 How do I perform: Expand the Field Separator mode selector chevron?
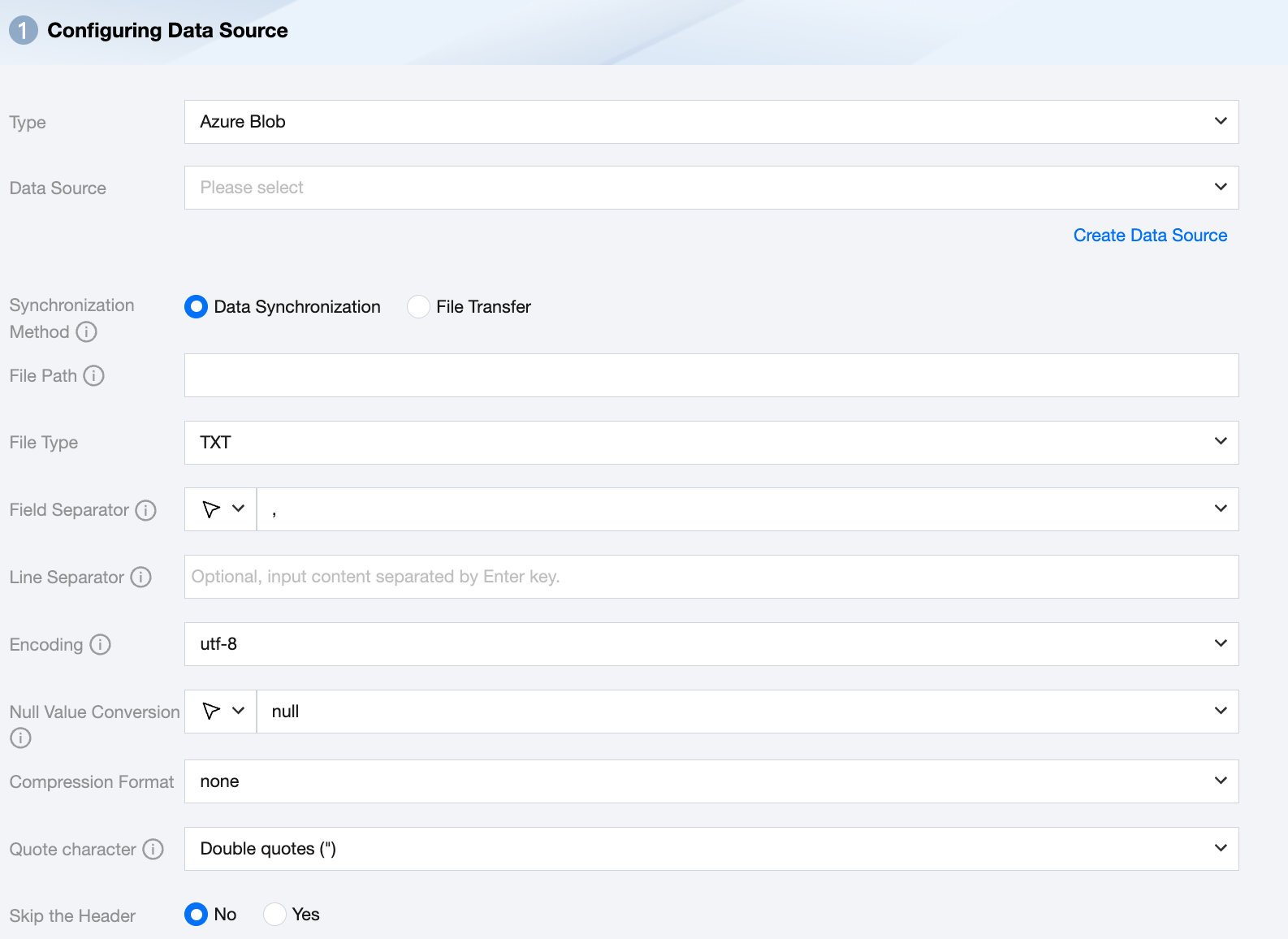[239, 508]
